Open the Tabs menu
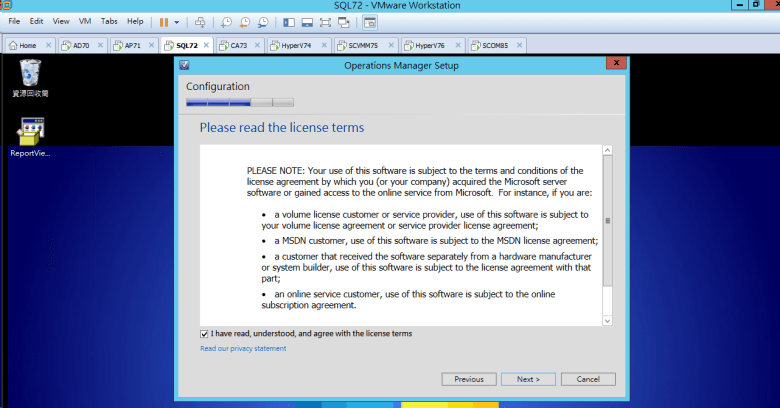Image resolution: width=780 pixels, height=408 pixels. (109, 21)
